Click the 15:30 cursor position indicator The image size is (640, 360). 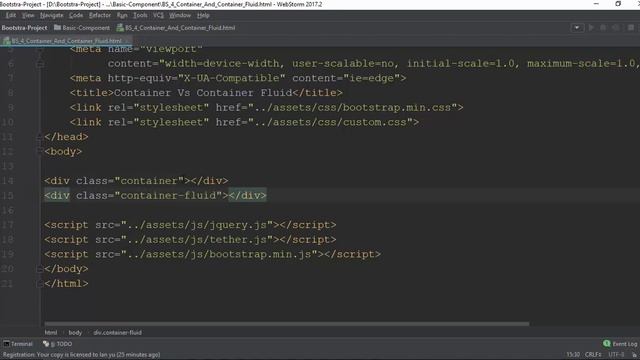(573, 355)
